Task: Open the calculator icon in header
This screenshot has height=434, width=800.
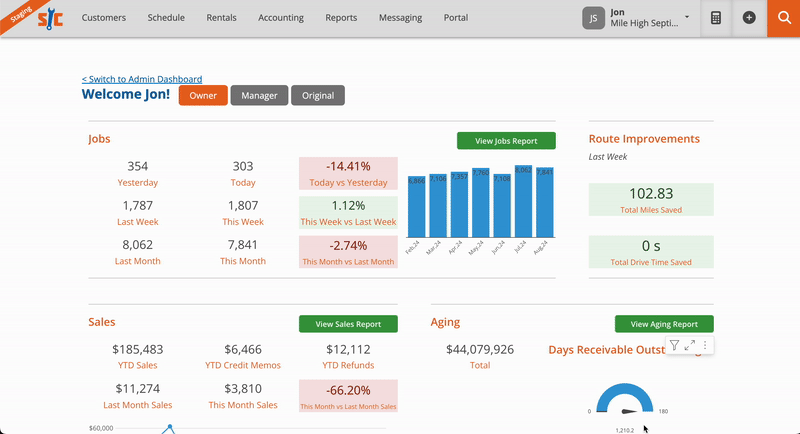Action: click(716, 18)
